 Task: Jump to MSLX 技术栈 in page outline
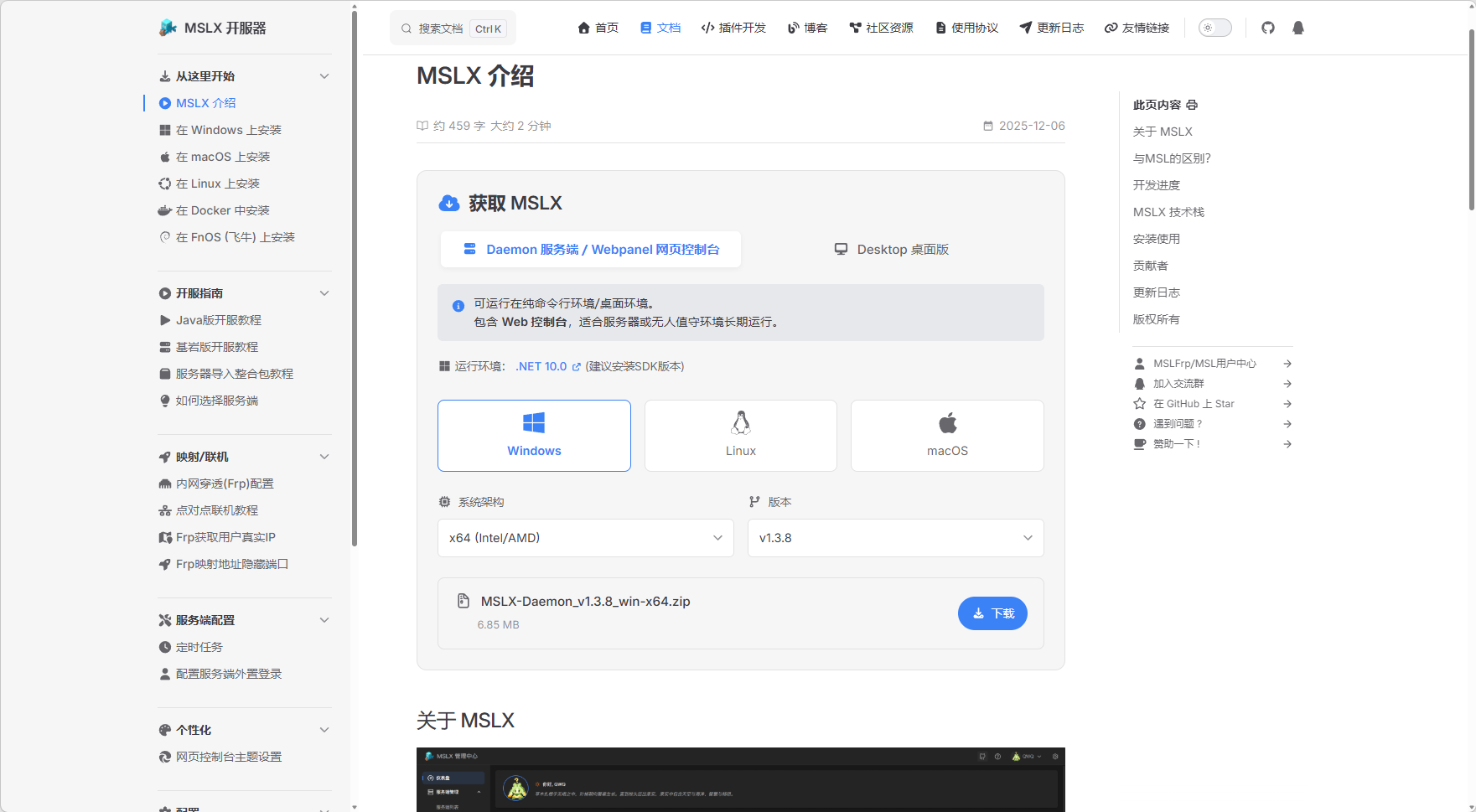(x=1168, y=212)
